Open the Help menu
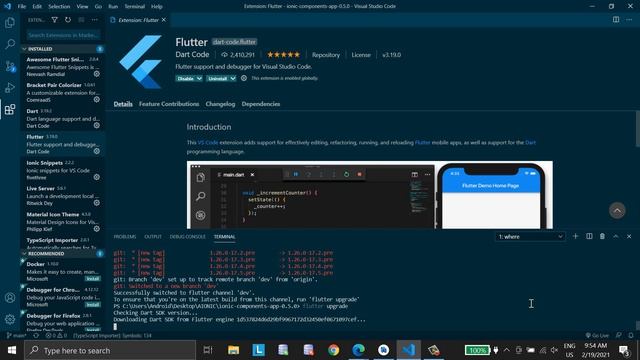 tap(157, 7)
